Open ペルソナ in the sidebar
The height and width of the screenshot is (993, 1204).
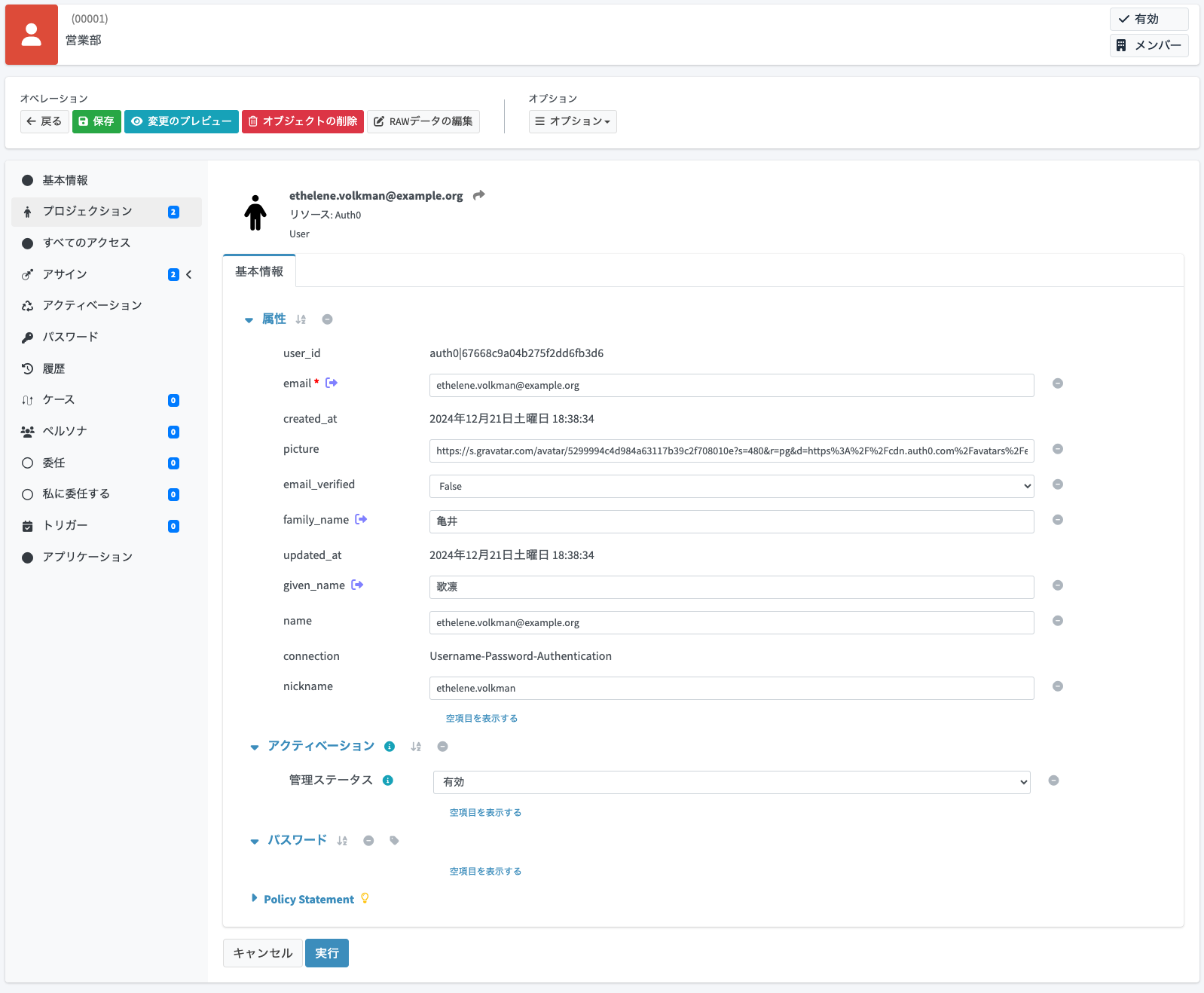pos(106,431)
